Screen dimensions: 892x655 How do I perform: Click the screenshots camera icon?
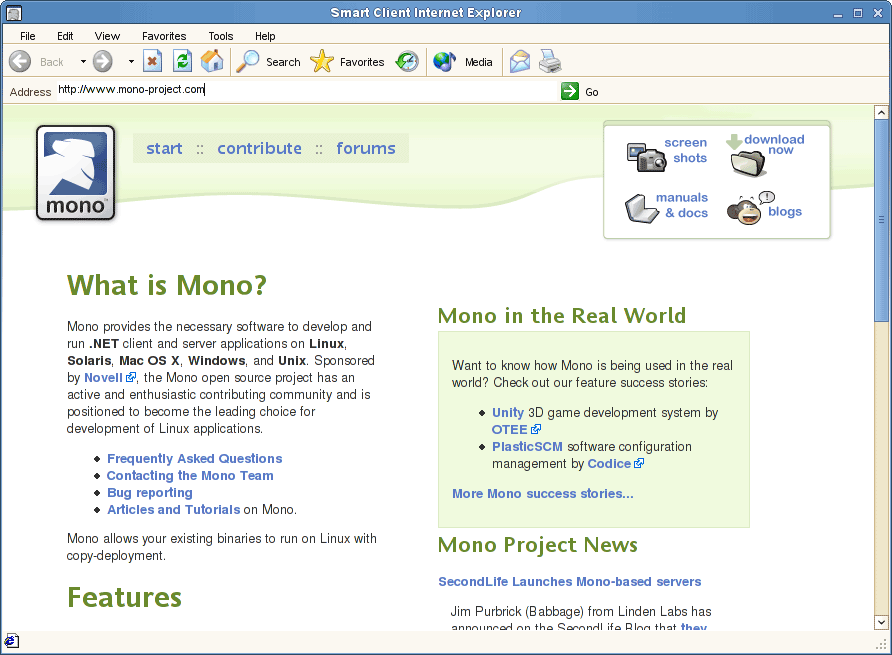646,158
